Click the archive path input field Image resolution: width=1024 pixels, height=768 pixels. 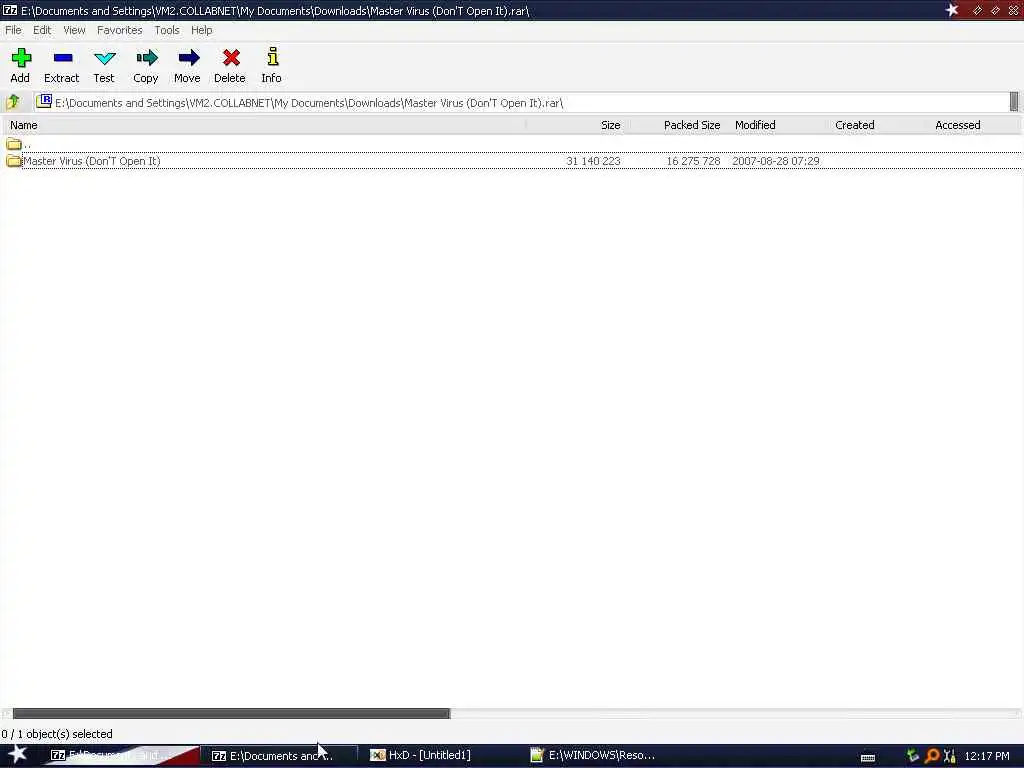click(x=521, y=103)
